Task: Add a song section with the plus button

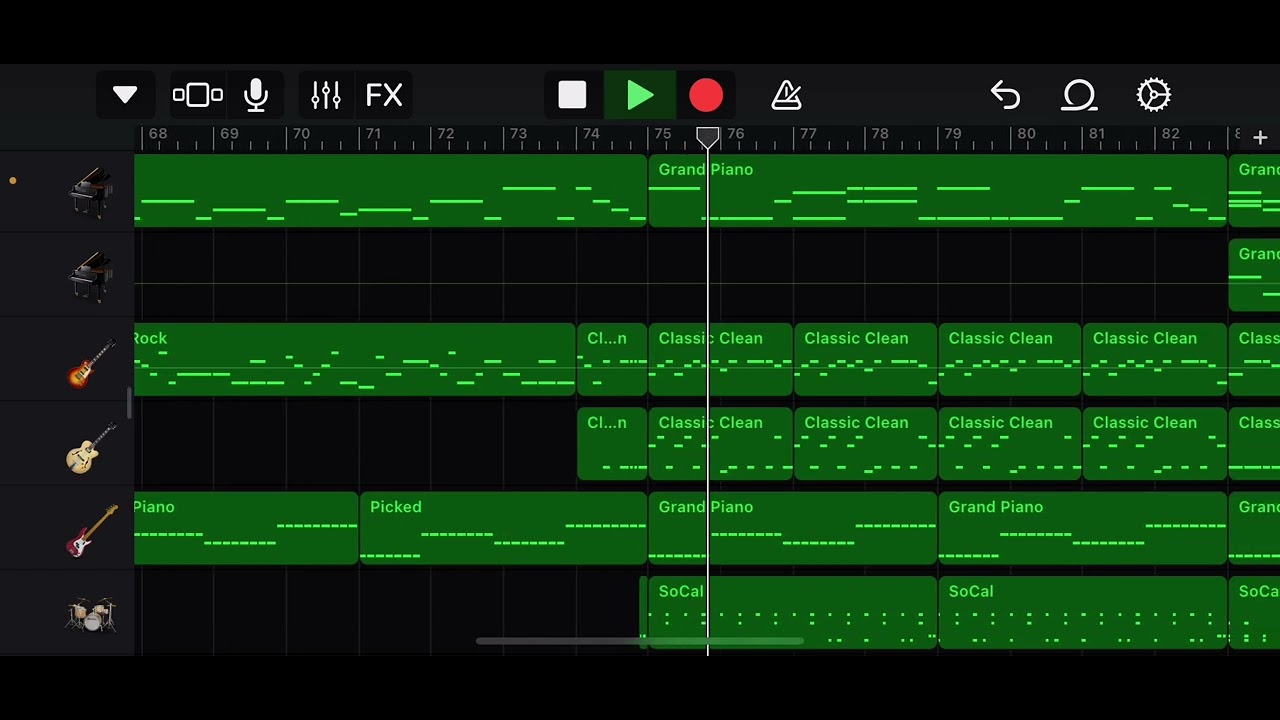Action: pyautogui.click(x=1260, y=137)
